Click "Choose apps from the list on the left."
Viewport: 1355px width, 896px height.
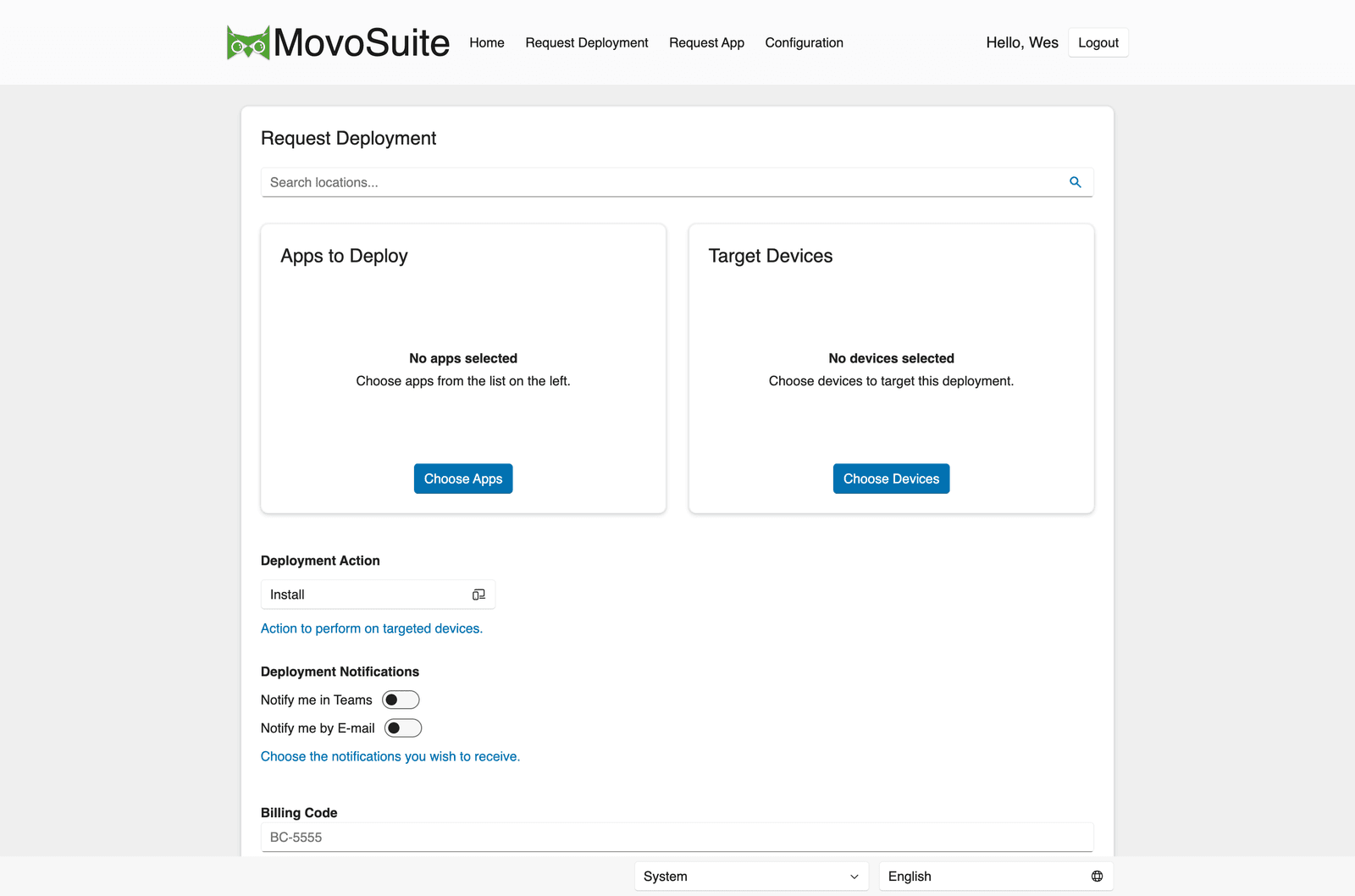(463, 381)
